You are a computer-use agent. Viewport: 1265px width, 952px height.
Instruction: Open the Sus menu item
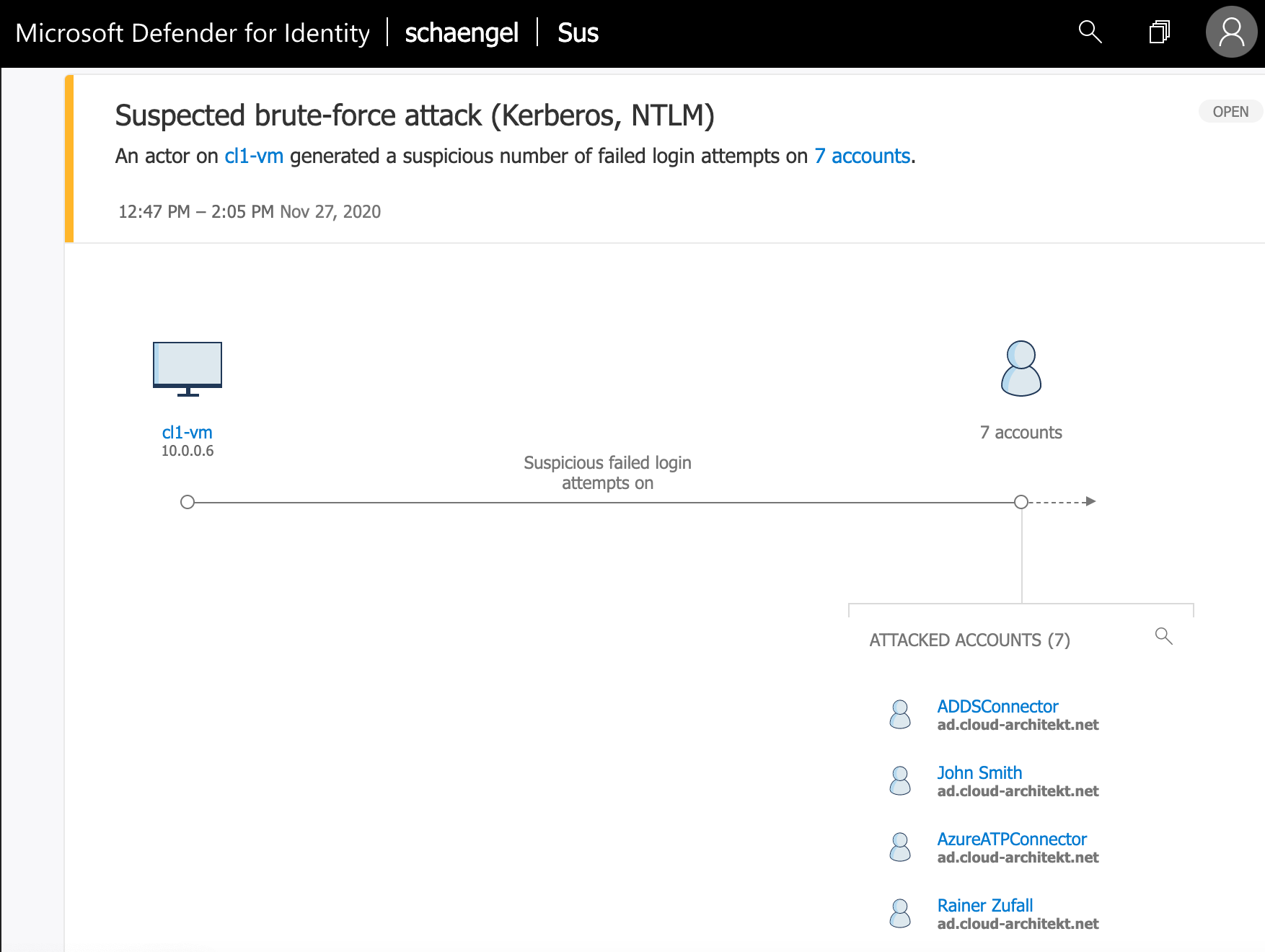pyautogui.click(x=577, y=32)
